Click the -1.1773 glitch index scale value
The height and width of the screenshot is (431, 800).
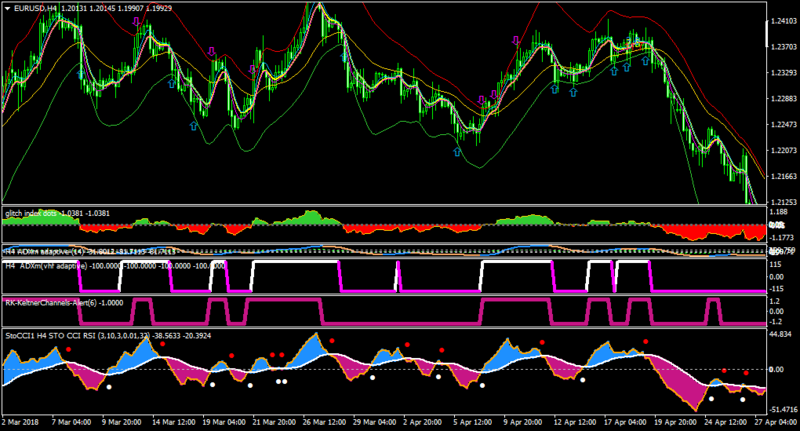pos(783,238)
